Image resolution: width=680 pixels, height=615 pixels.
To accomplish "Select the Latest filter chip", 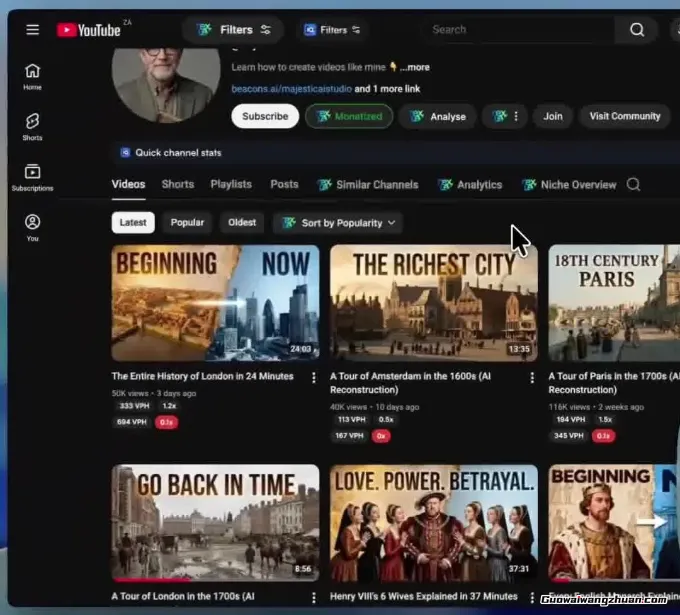I will [x=133, y=223].
